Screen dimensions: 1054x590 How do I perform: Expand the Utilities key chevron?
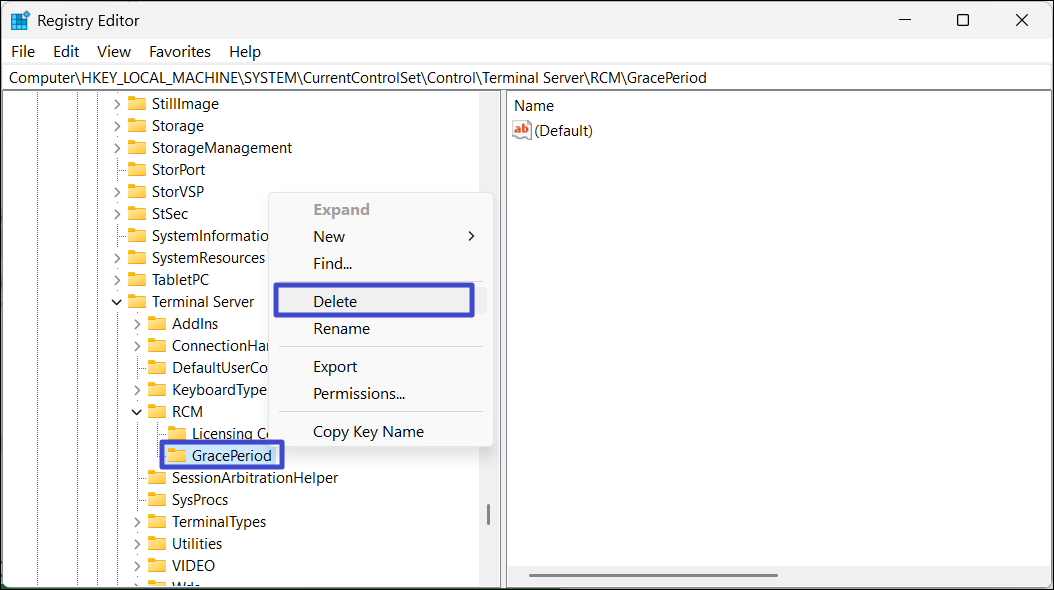(137, 544)
